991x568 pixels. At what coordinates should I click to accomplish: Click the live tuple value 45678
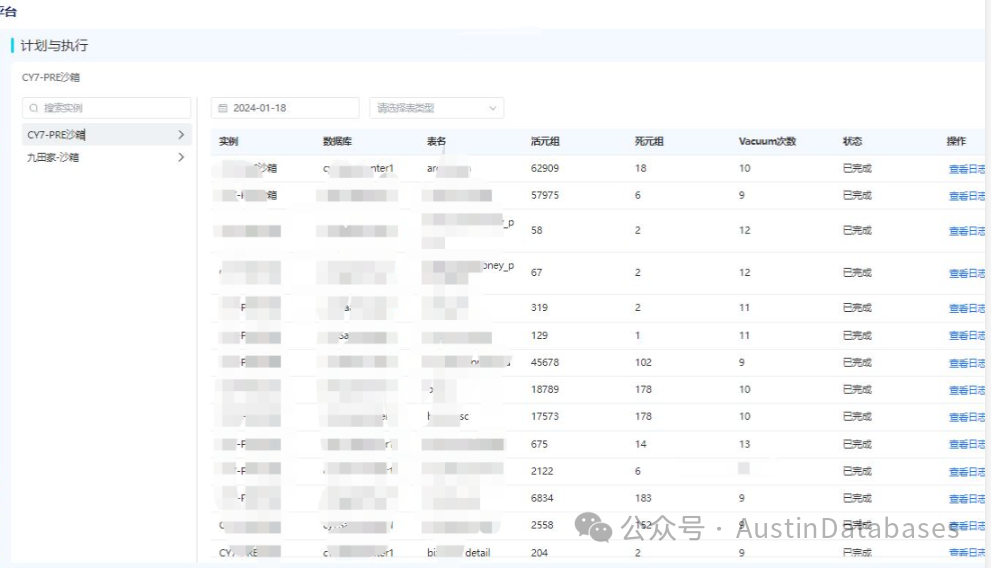[x=545, y=362]
